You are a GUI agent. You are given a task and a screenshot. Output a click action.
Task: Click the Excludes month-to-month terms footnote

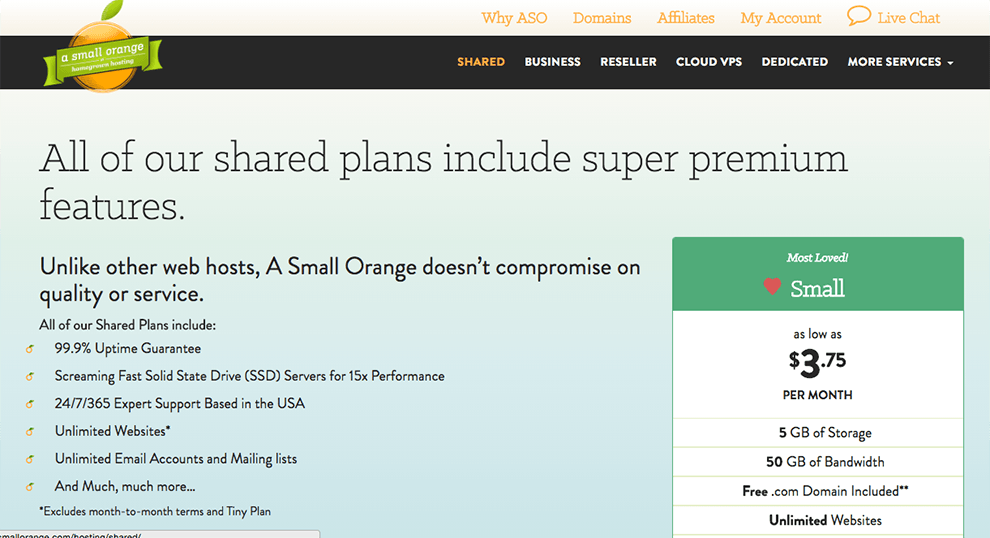point(155,511)
